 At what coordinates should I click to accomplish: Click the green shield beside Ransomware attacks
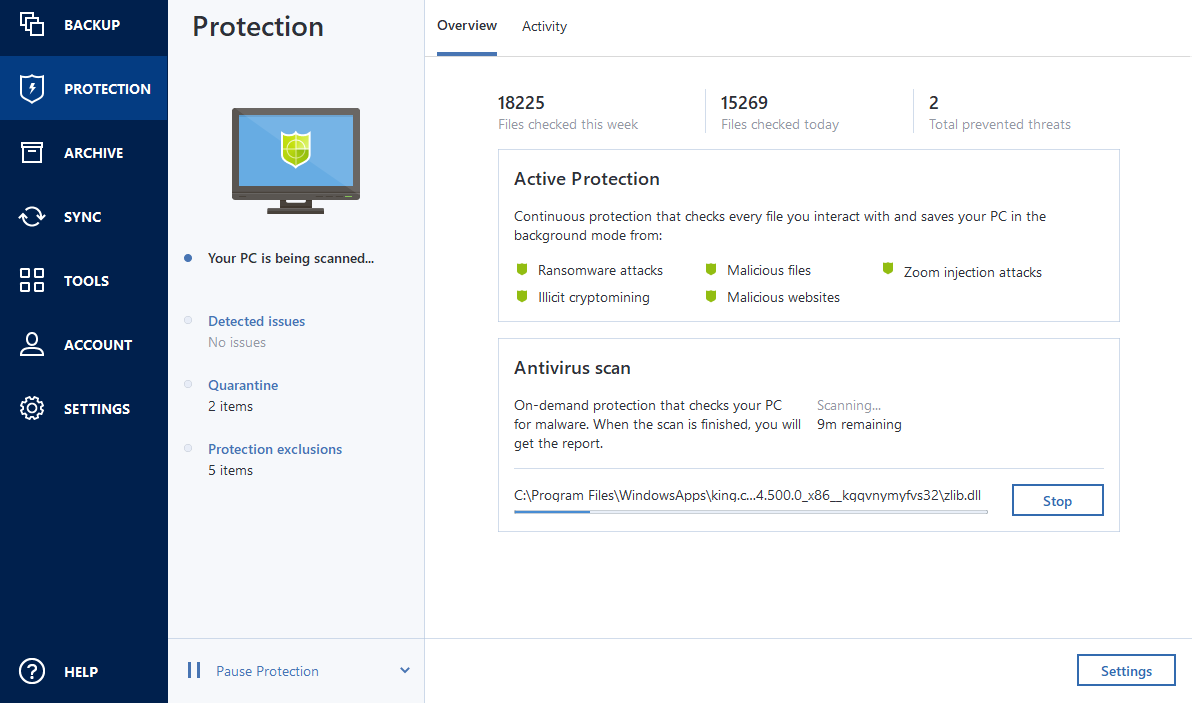click(x=522, y=268)
